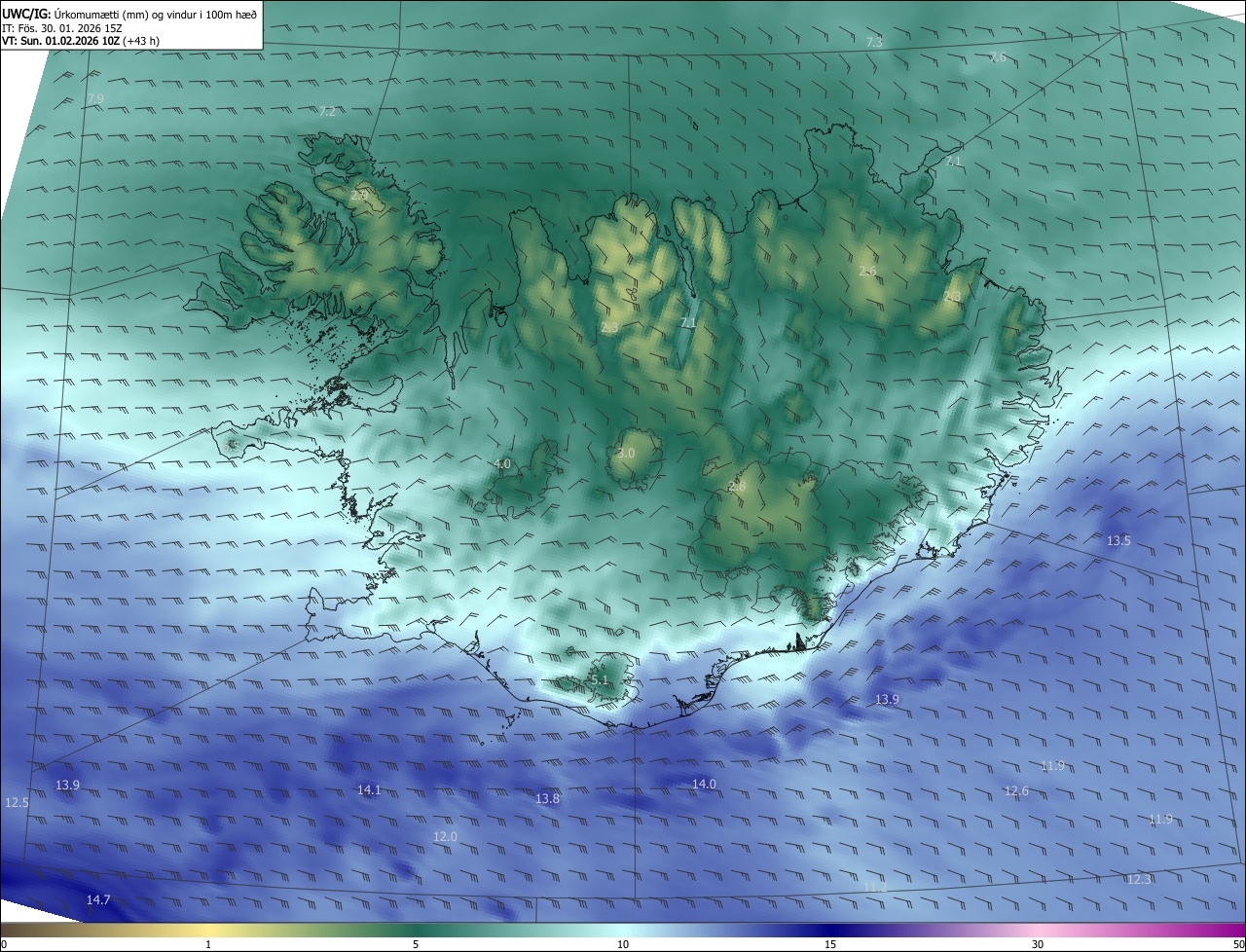Click the 4.0 value on the map
Viewport: 1246px width, 952px height.
pos(502,464)
